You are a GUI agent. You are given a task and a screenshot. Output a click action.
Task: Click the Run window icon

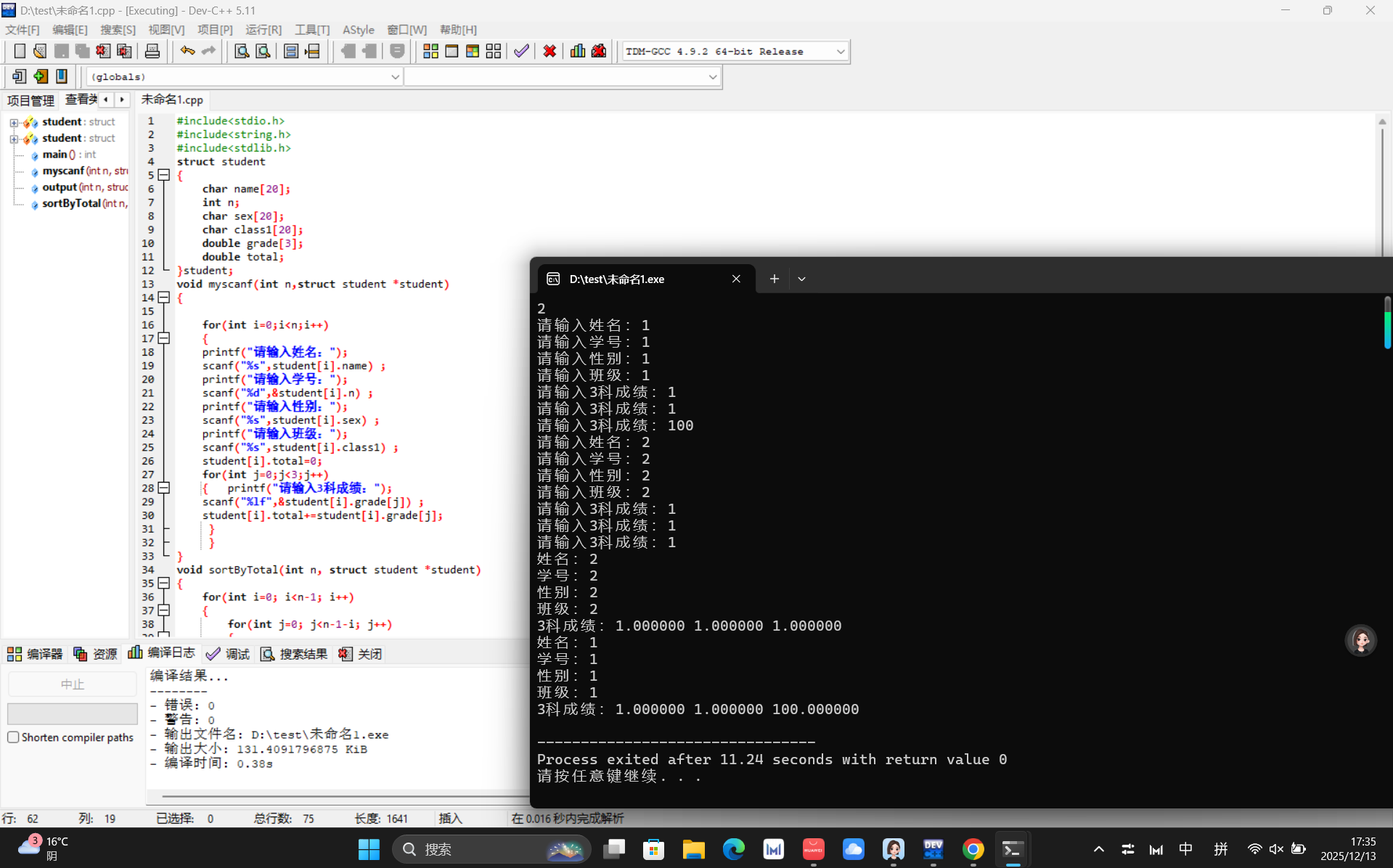pyautogui.click(x=452, y=51)
